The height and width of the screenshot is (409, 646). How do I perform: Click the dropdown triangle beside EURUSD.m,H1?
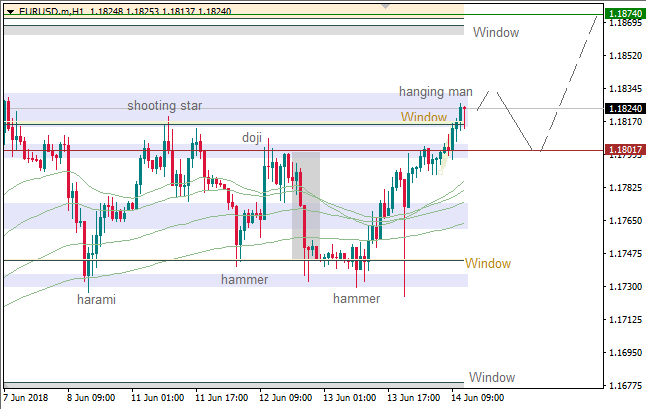[9, 11]
